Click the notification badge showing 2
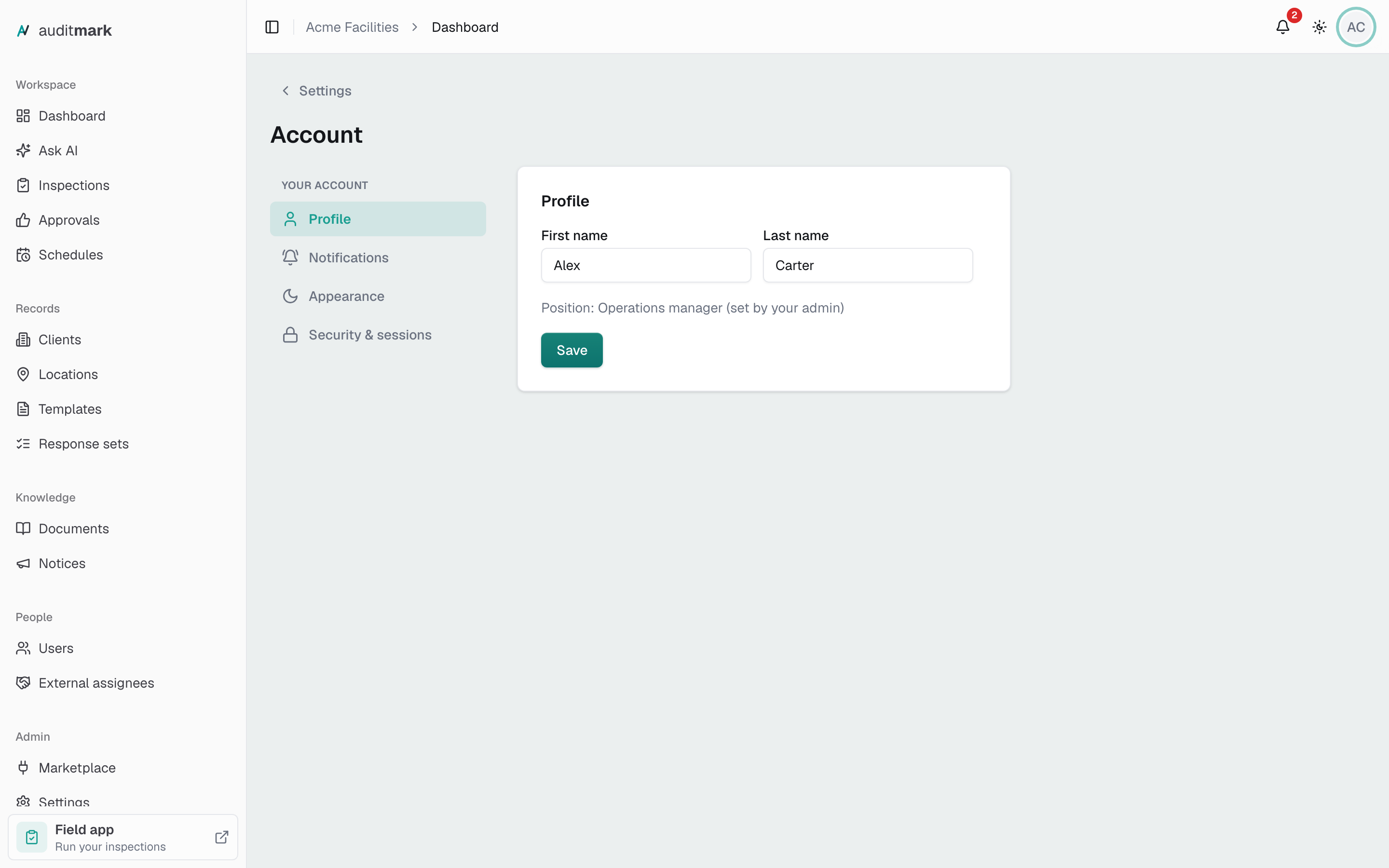Viewport: 1389px width, 868px height. coord(1294,15)
